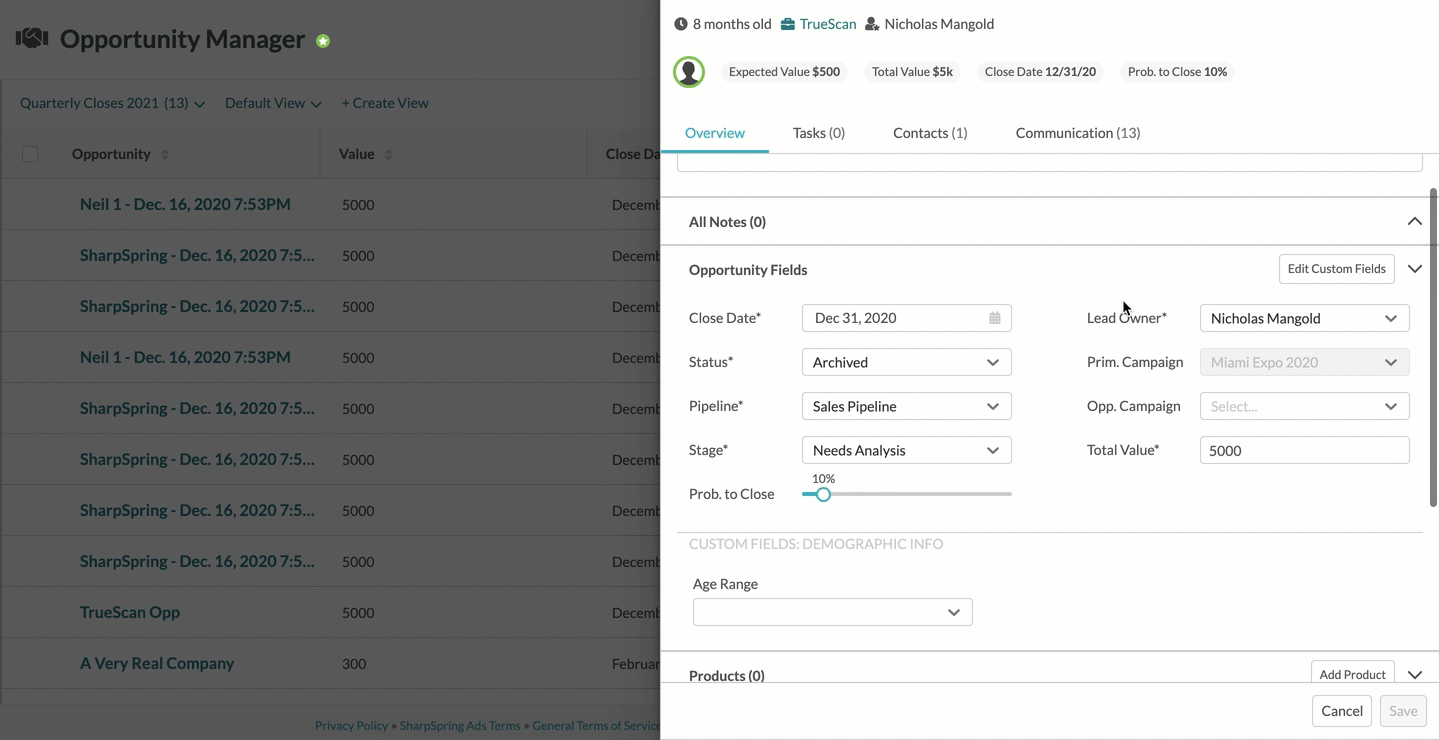Sort by Value column arrows
This screenshot has width=1440, height=740.
tap(388, 155)
